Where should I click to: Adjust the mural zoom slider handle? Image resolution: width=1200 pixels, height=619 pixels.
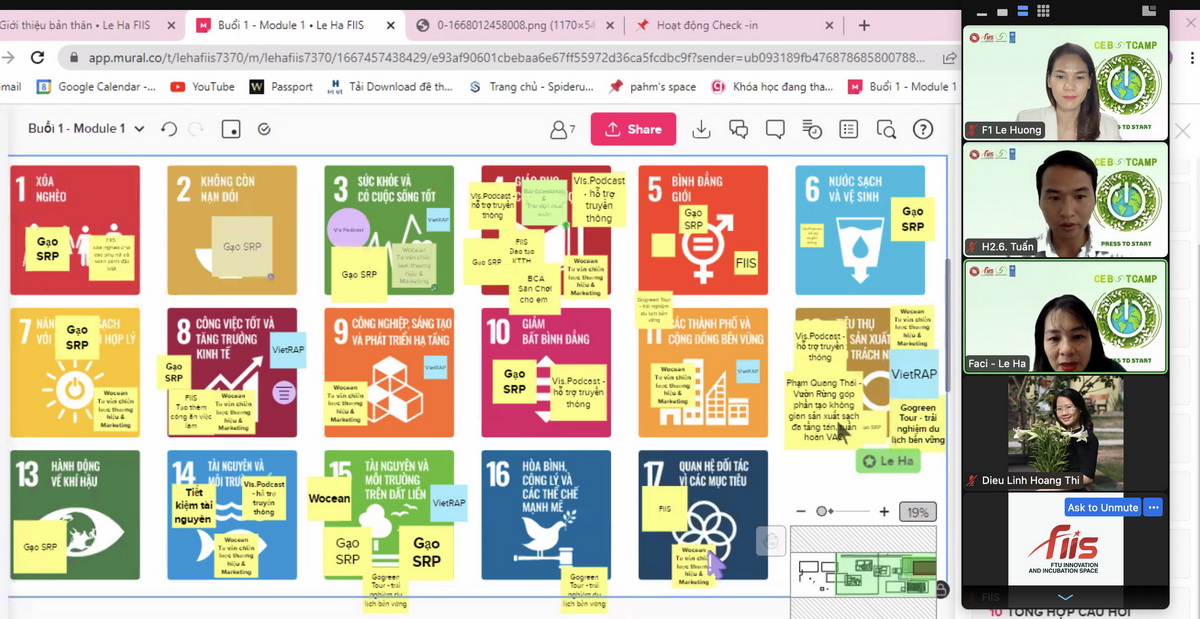822,512
